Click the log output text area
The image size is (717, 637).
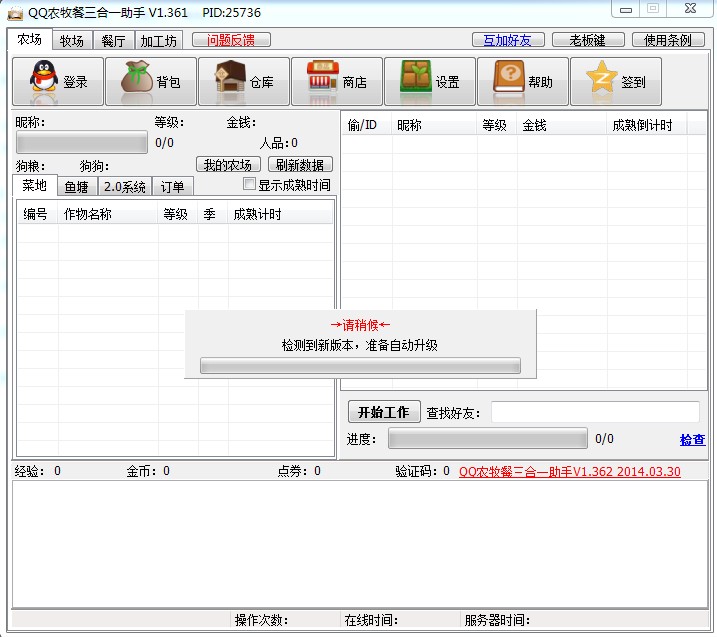[360, 544]
